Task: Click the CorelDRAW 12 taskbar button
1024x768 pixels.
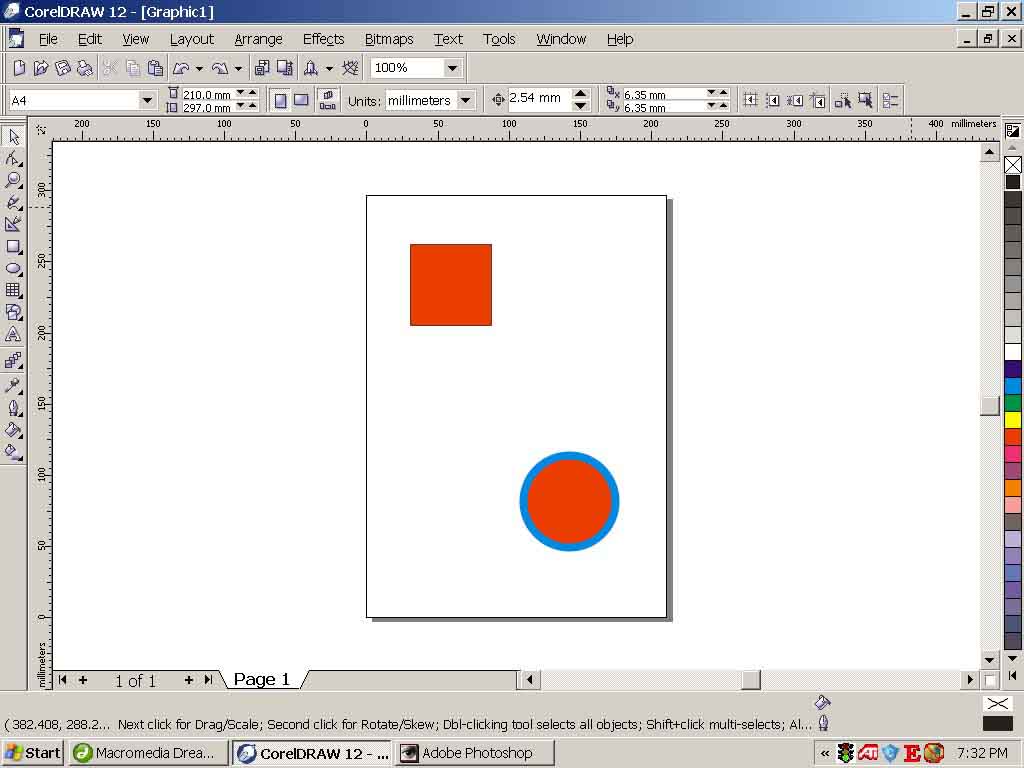Action: (x=312, y=753)
